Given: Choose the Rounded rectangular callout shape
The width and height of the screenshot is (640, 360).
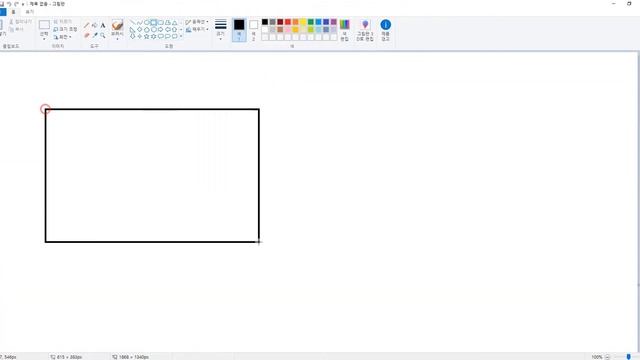Looking at the screenshot, I should point(161,36).
